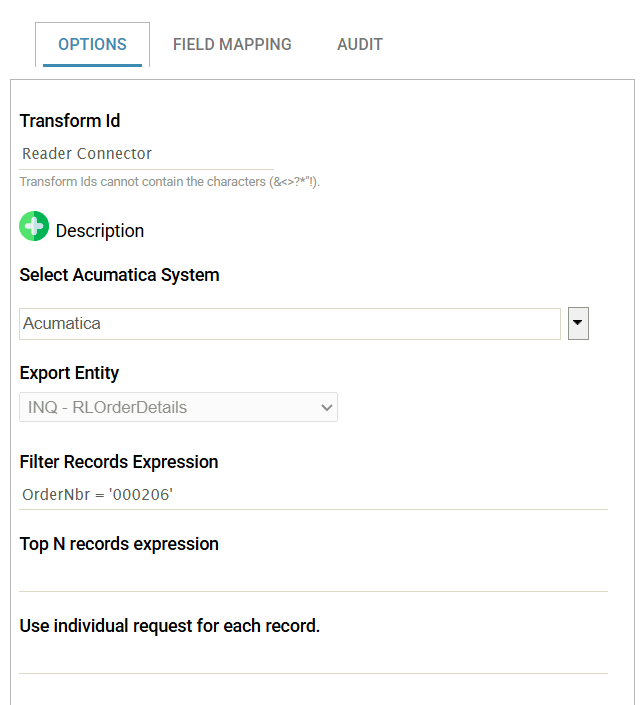Click the field under Use individual request
Image resolution: width=644 pixels, height=705 pixels.
313,658
